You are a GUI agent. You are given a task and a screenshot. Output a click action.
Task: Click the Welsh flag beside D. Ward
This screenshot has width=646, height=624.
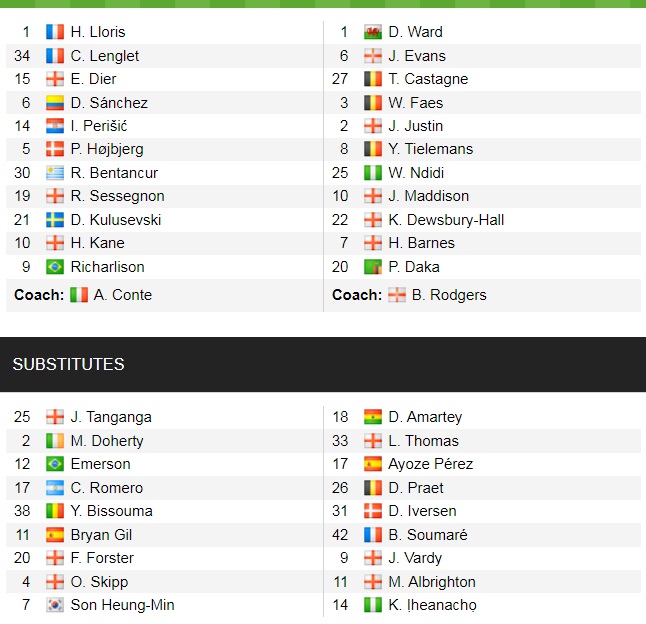coord(373,32)
